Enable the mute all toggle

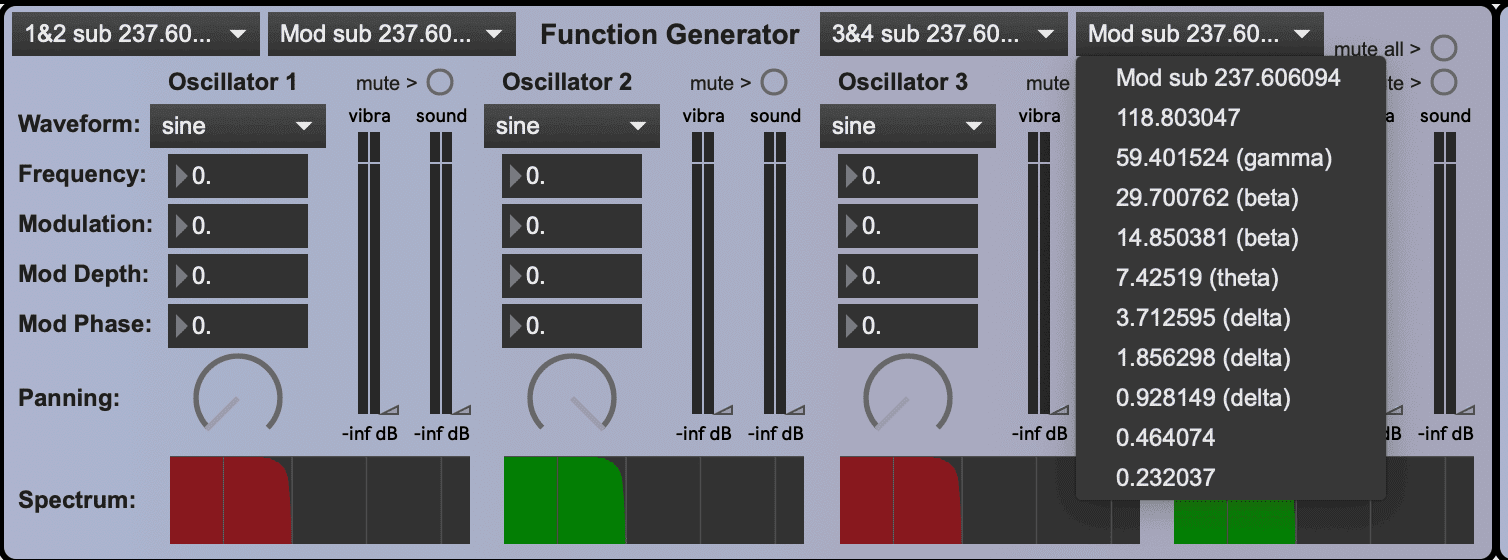tap(1443, 48)
